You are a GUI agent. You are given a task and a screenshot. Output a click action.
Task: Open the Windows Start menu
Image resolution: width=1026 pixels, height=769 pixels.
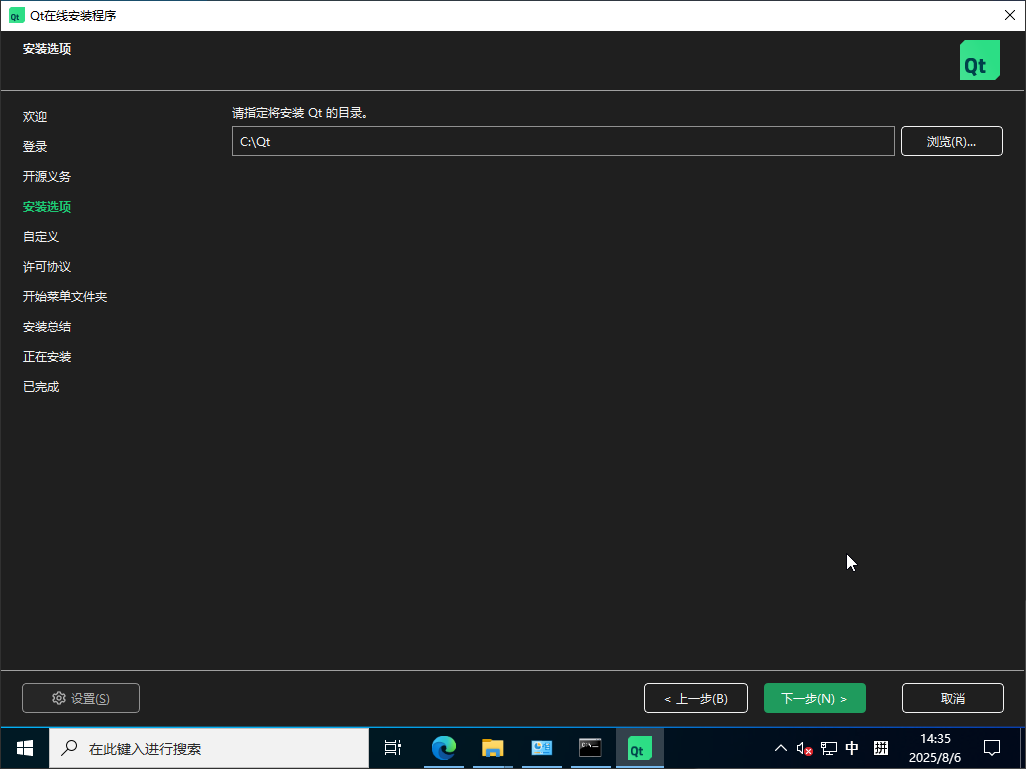click(25, 747)
